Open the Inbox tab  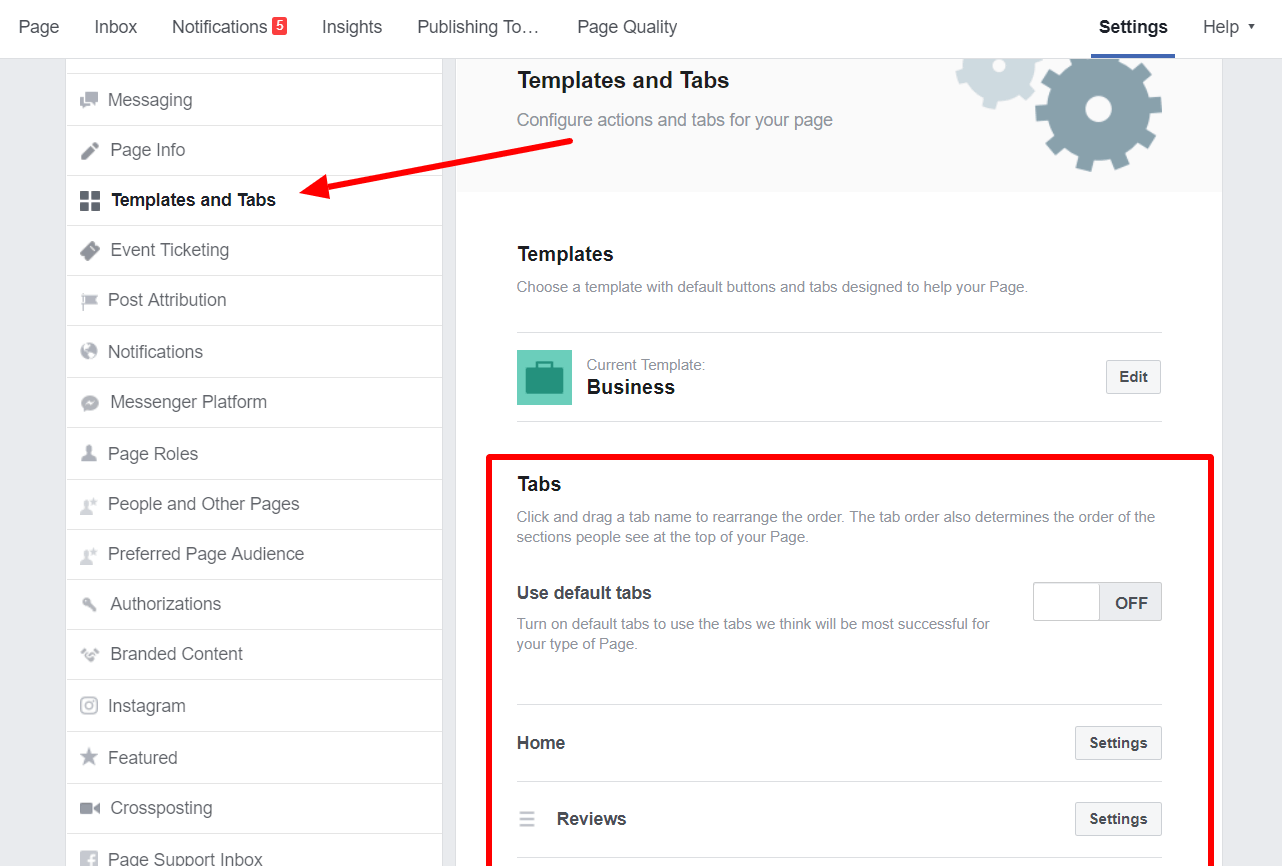116,27
